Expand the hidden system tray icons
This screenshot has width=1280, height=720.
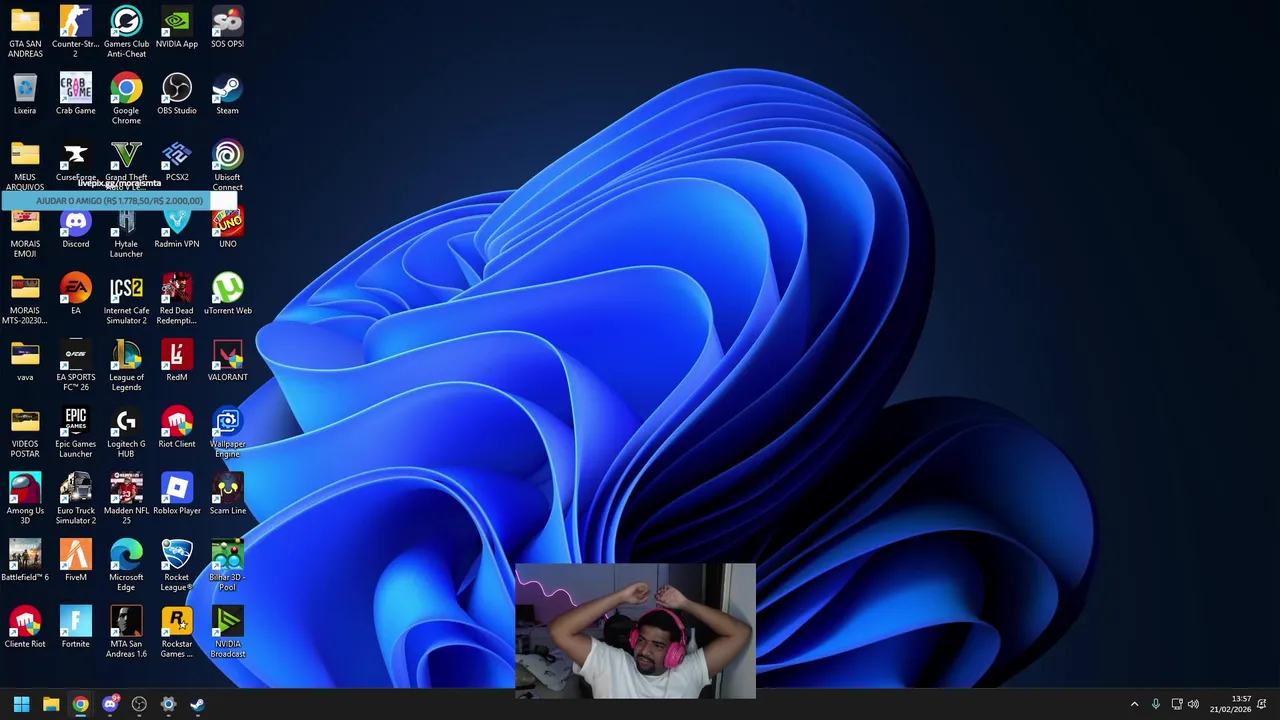(1134, 705)
